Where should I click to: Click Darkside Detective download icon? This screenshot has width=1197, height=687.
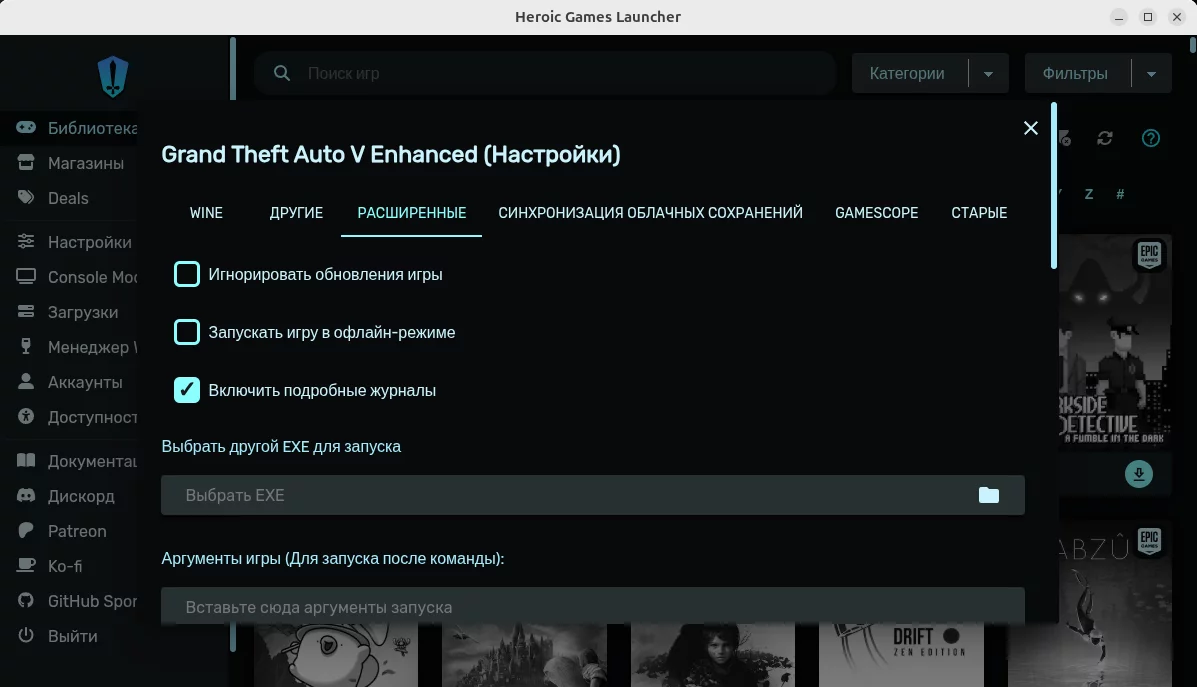click(x=1138, y=474)
